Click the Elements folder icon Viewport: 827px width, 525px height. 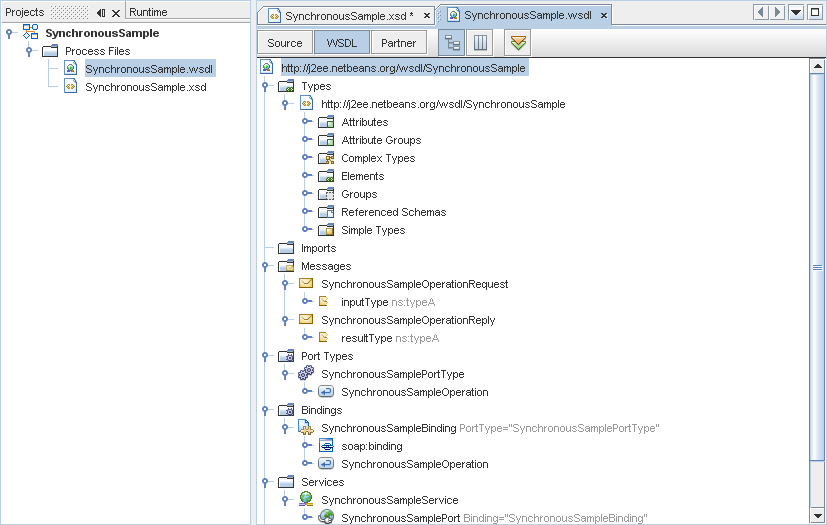coord(326,176)
